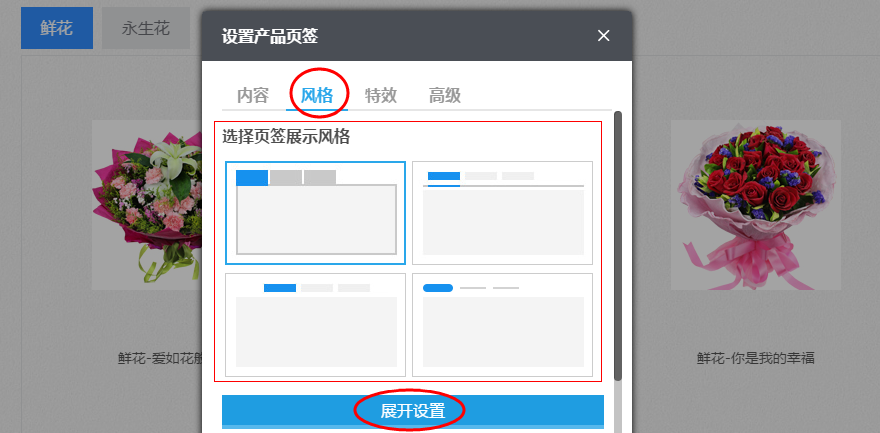Select the 风格 tab
880x433 pixels.
point(317,95)
